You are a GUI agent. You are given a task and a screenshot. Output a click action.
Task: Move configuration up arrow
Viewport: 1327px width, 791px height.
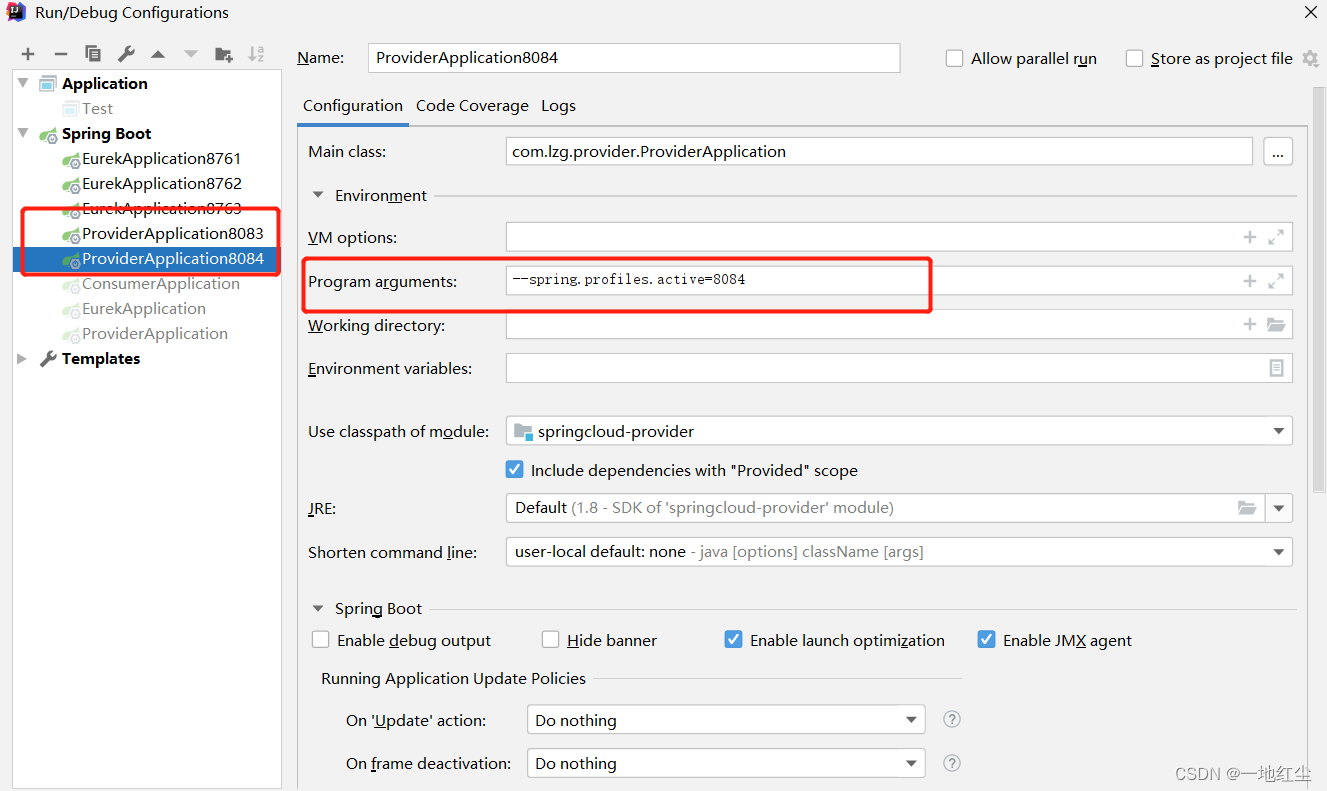158,54
